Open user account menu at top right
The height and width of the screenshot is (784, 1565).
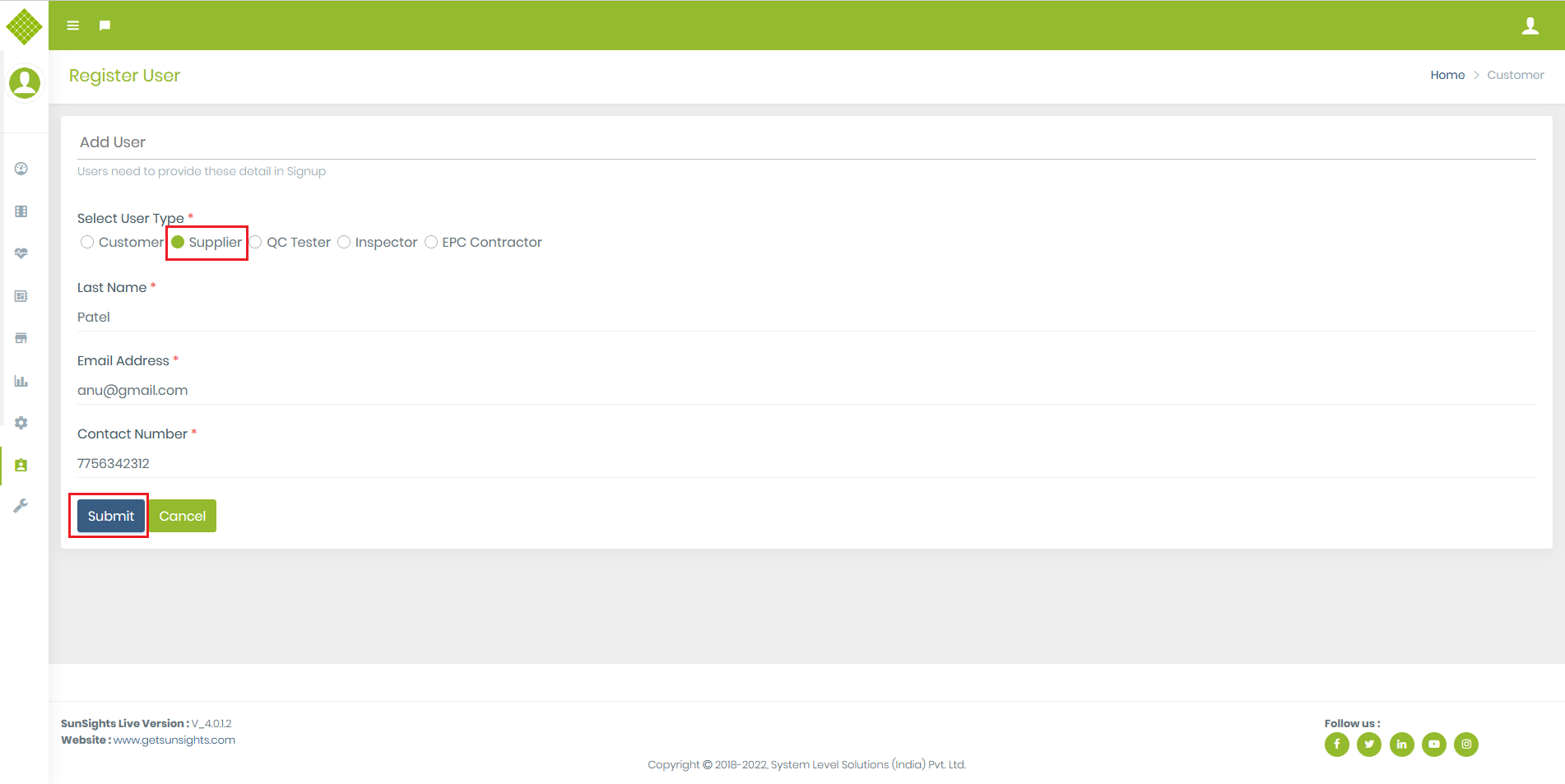coord(1530,26)
